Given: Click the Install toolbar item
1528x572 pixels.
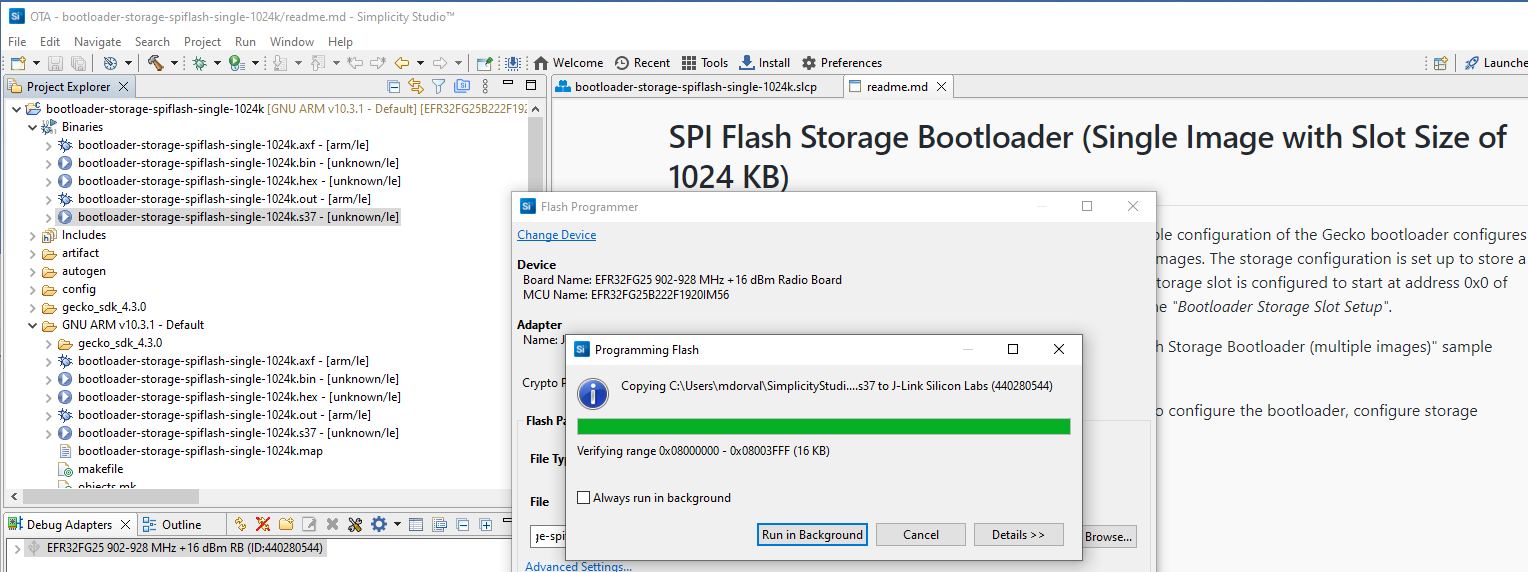Looking at the screenshot, I should click(x=764, y=63).
